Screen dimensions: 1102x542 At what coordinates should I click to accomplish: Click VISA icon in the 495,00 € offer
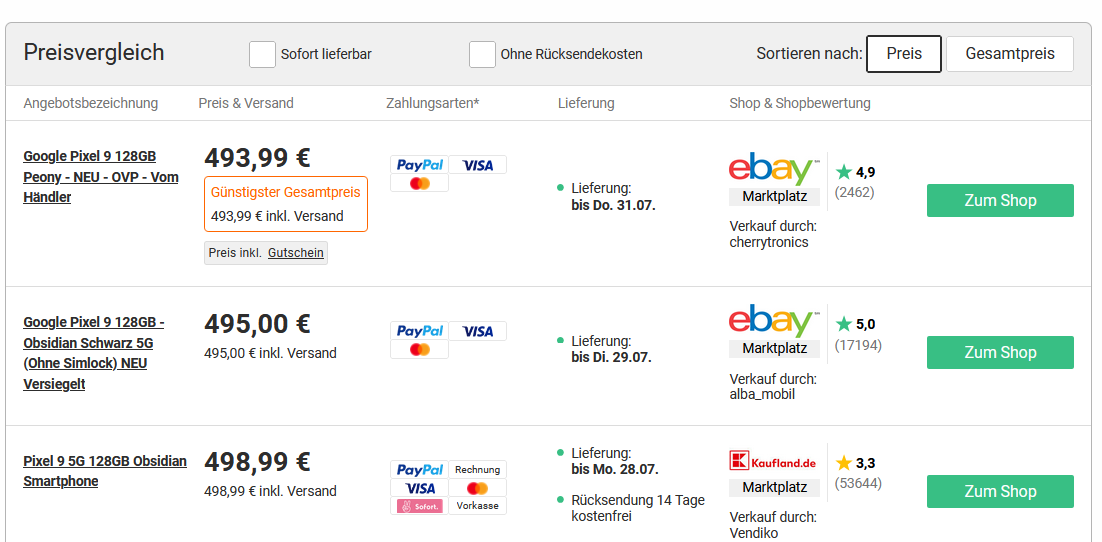pos(478,331)
